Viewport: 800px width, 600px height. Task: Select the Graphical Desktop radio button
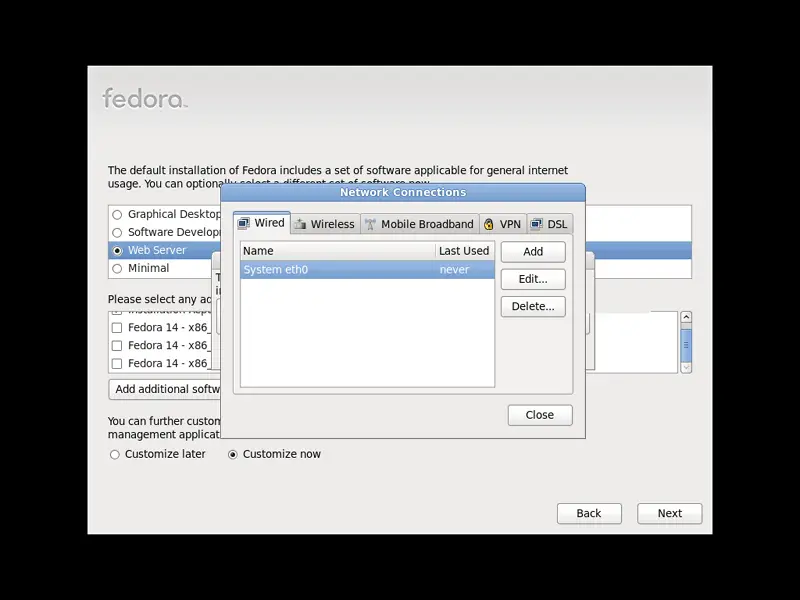point(117,214)
